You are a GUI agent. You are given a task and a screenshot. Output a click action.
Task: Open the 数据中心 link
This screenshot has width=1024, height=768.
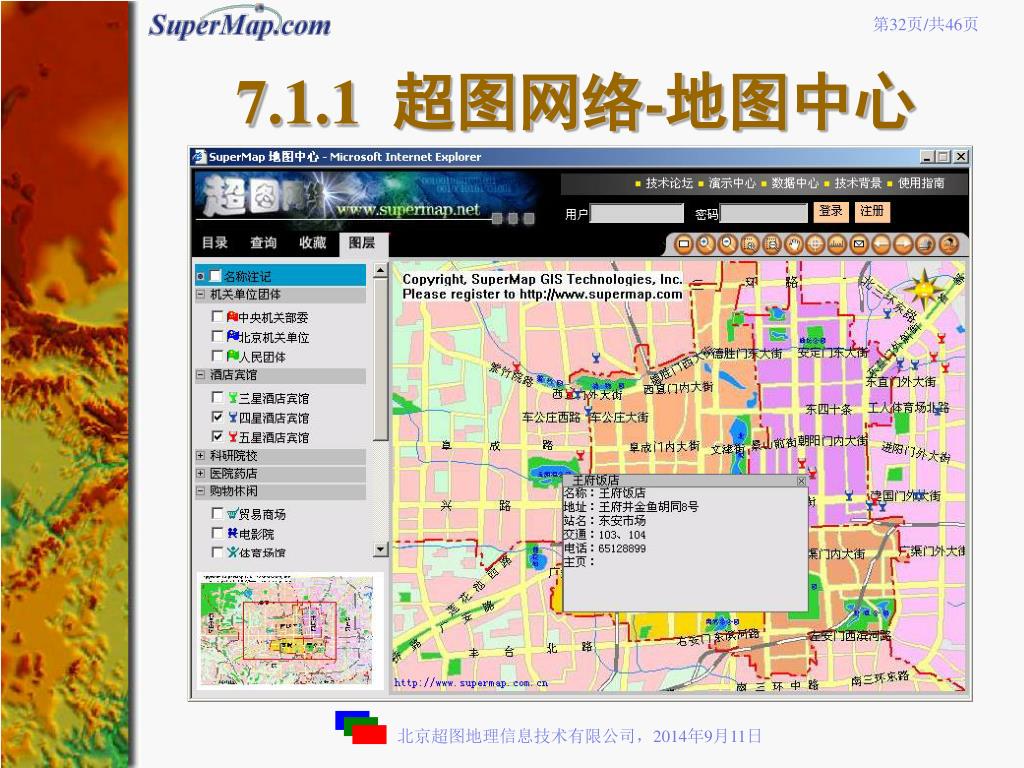(795, 184)
